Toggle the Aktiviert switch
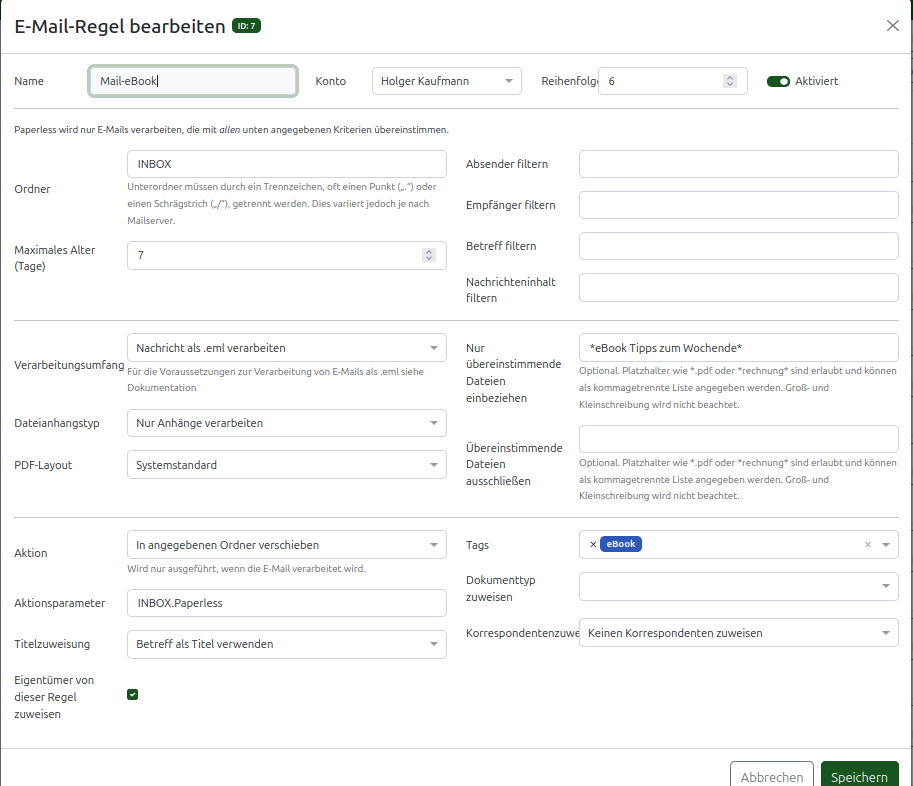 [778, 82]
